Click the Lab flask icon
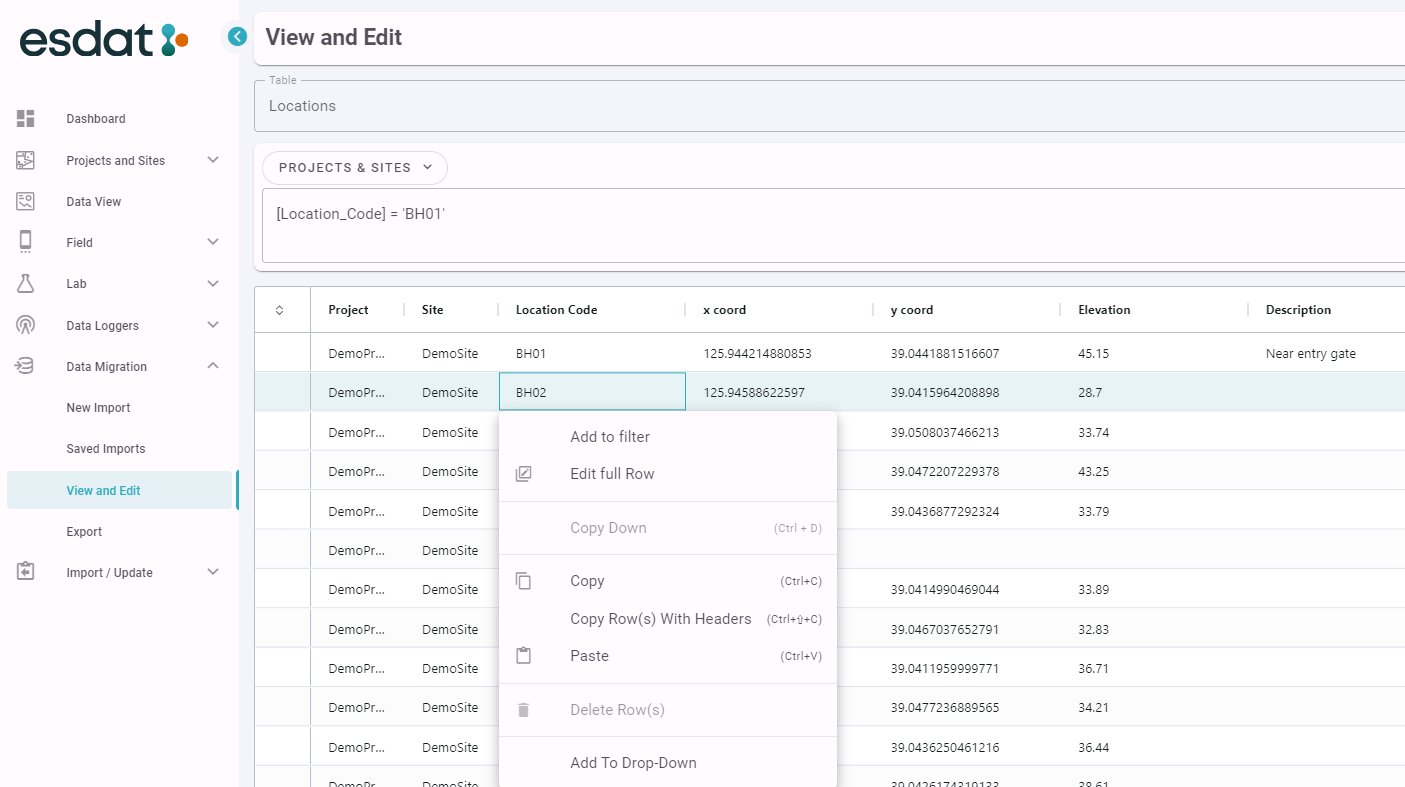Screen dimensions: 1405x787 pos(26,284)
